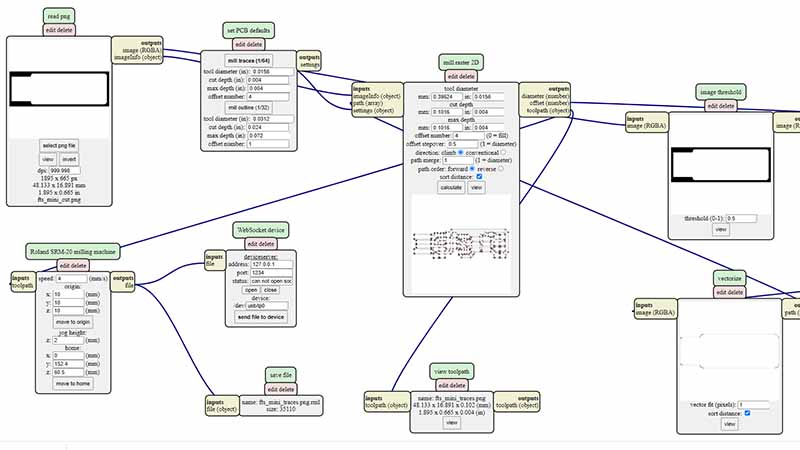Image resolution: width=800 pixels, height=450 pixels.
Task: Select 'imageInfo (object)' output of read png
Action: tap(137, 58)
